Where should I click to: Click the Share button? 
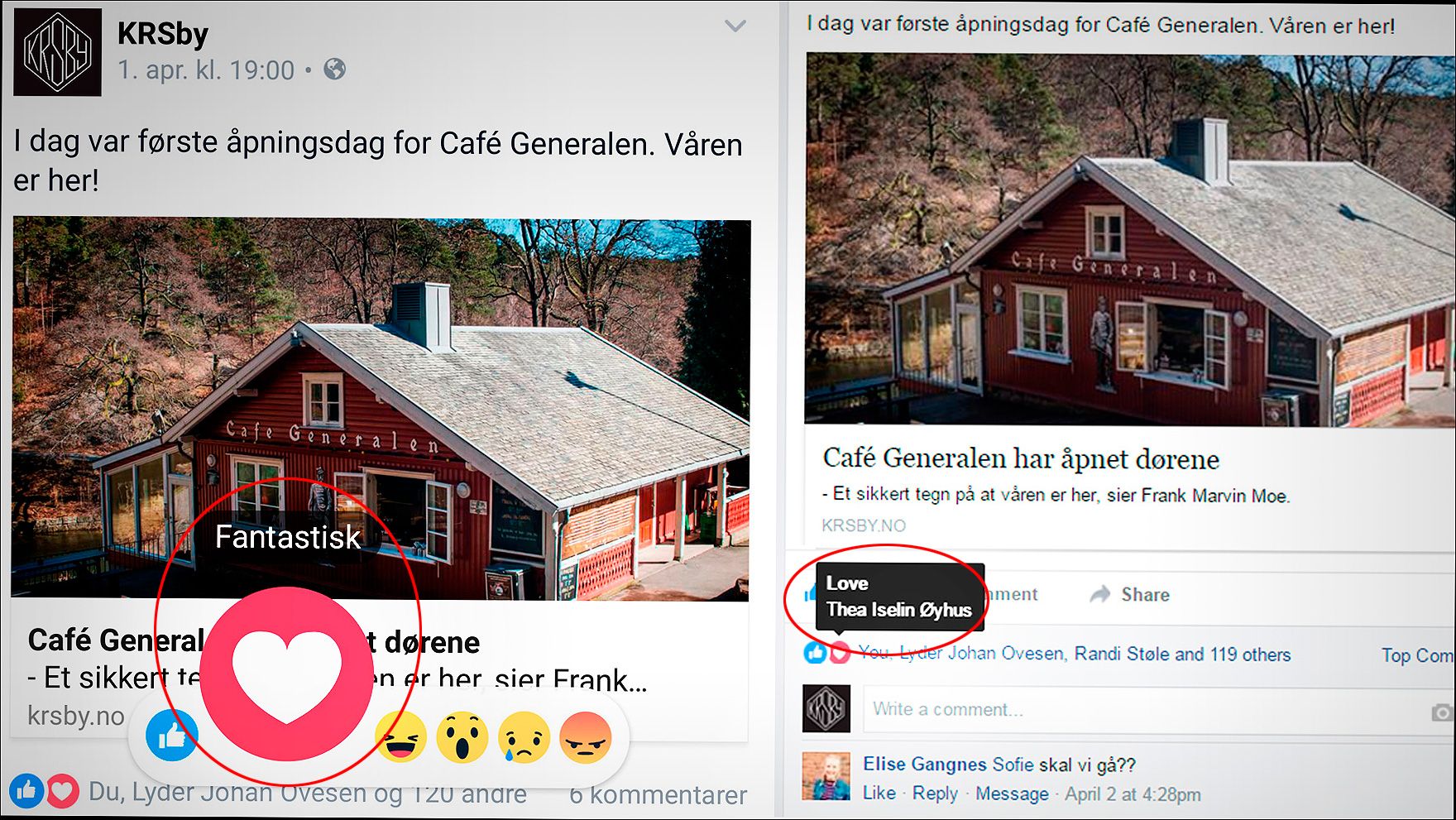pos(1130,594)
